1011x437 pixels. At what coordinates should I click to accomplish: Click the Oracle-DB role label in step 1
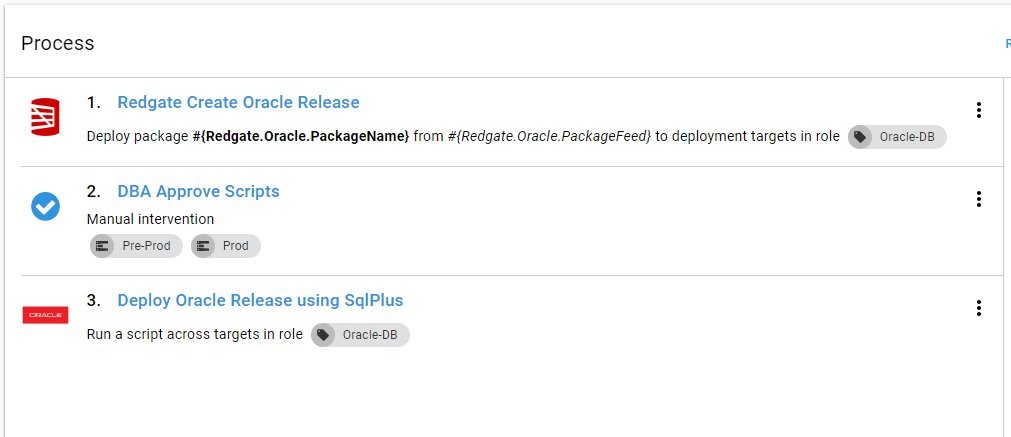tap(907, 137)
